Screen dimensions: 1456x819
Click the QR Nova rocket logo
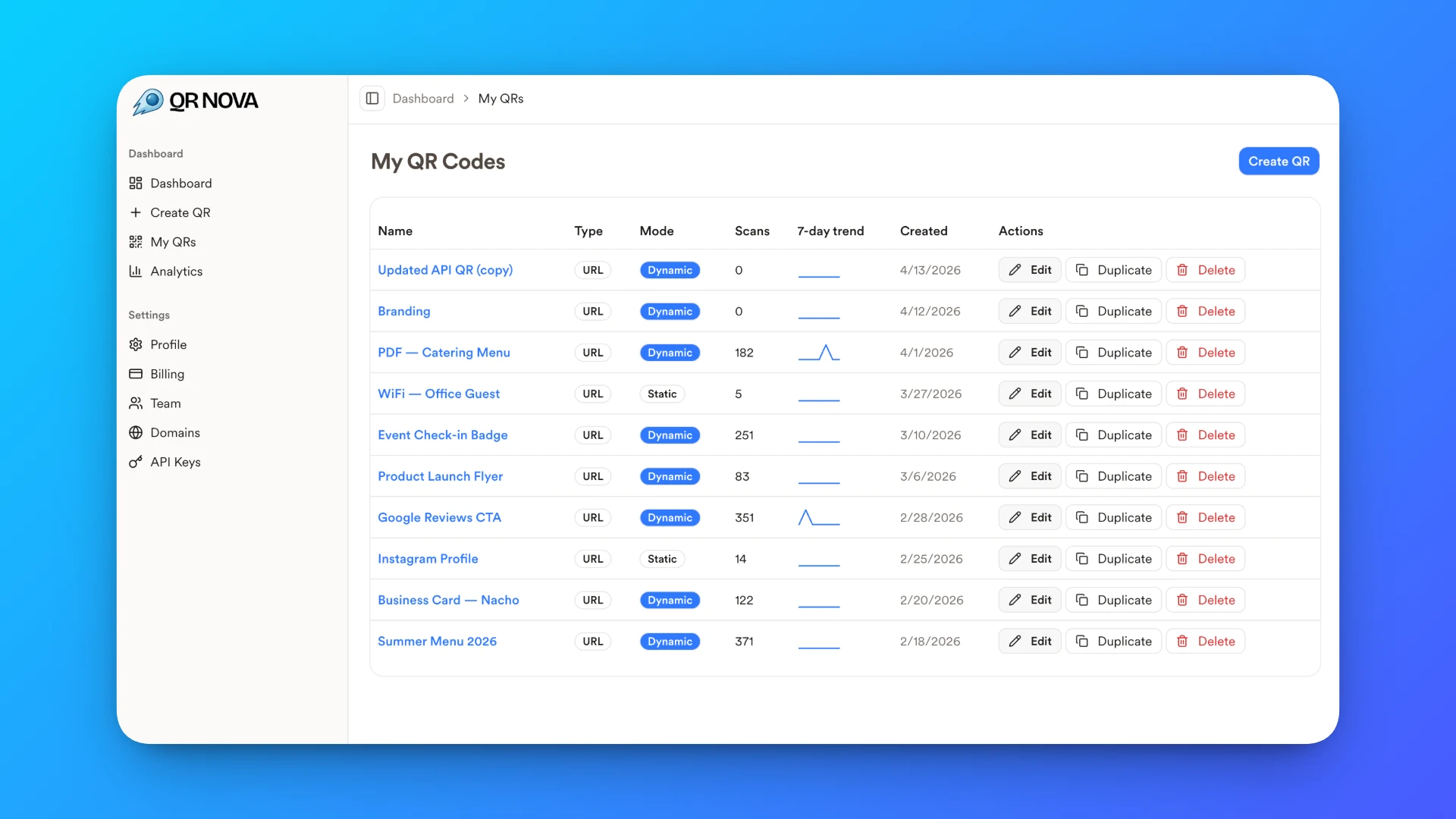pos(149,101)
